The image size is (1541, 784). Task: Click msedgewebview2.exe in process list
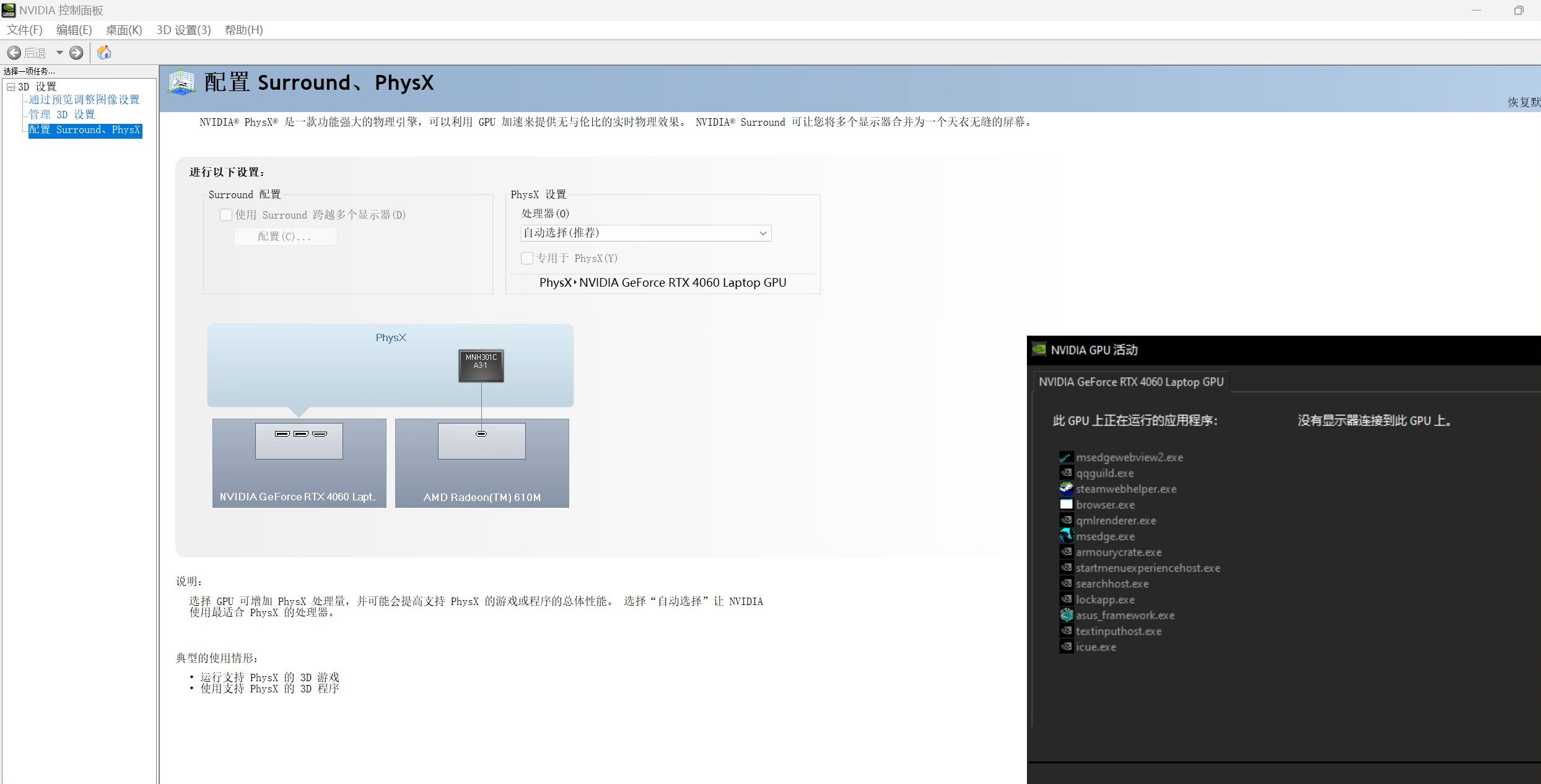[1129, 458]
